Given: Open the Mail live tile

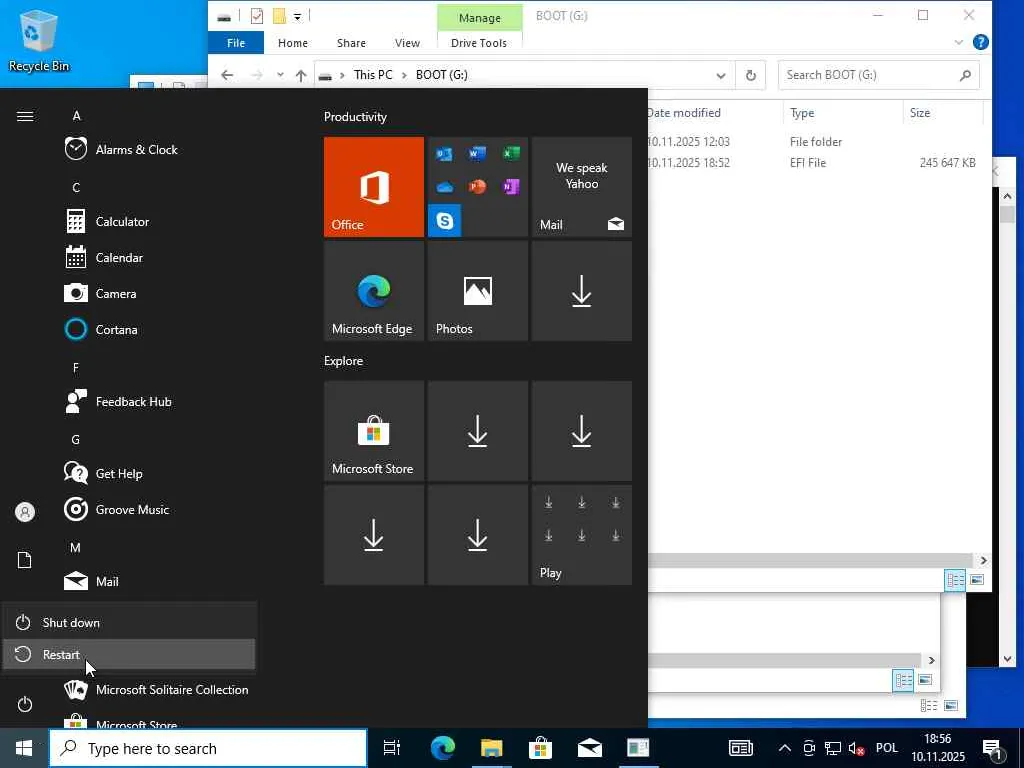Looking at the screenshot, I should point(581,187).
